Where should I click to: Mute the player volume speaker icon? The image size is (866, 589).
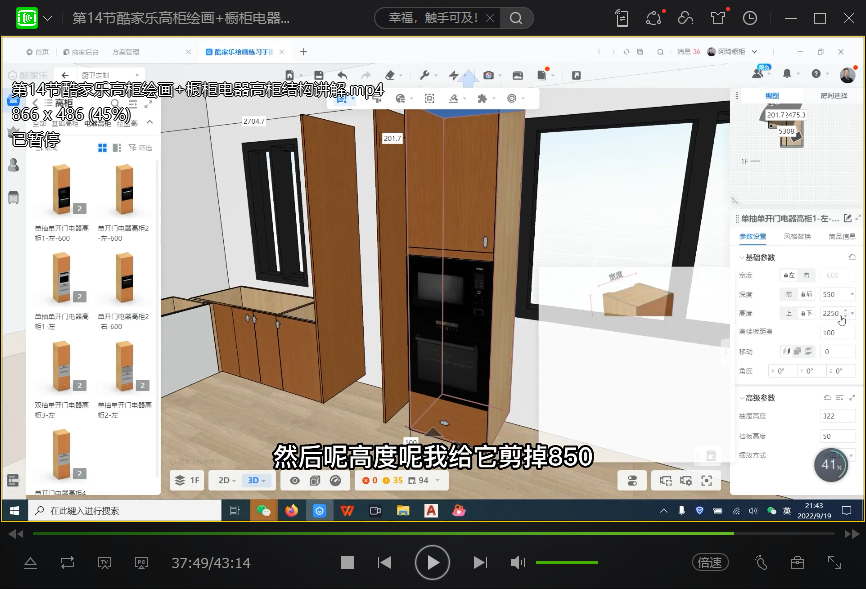517,563
